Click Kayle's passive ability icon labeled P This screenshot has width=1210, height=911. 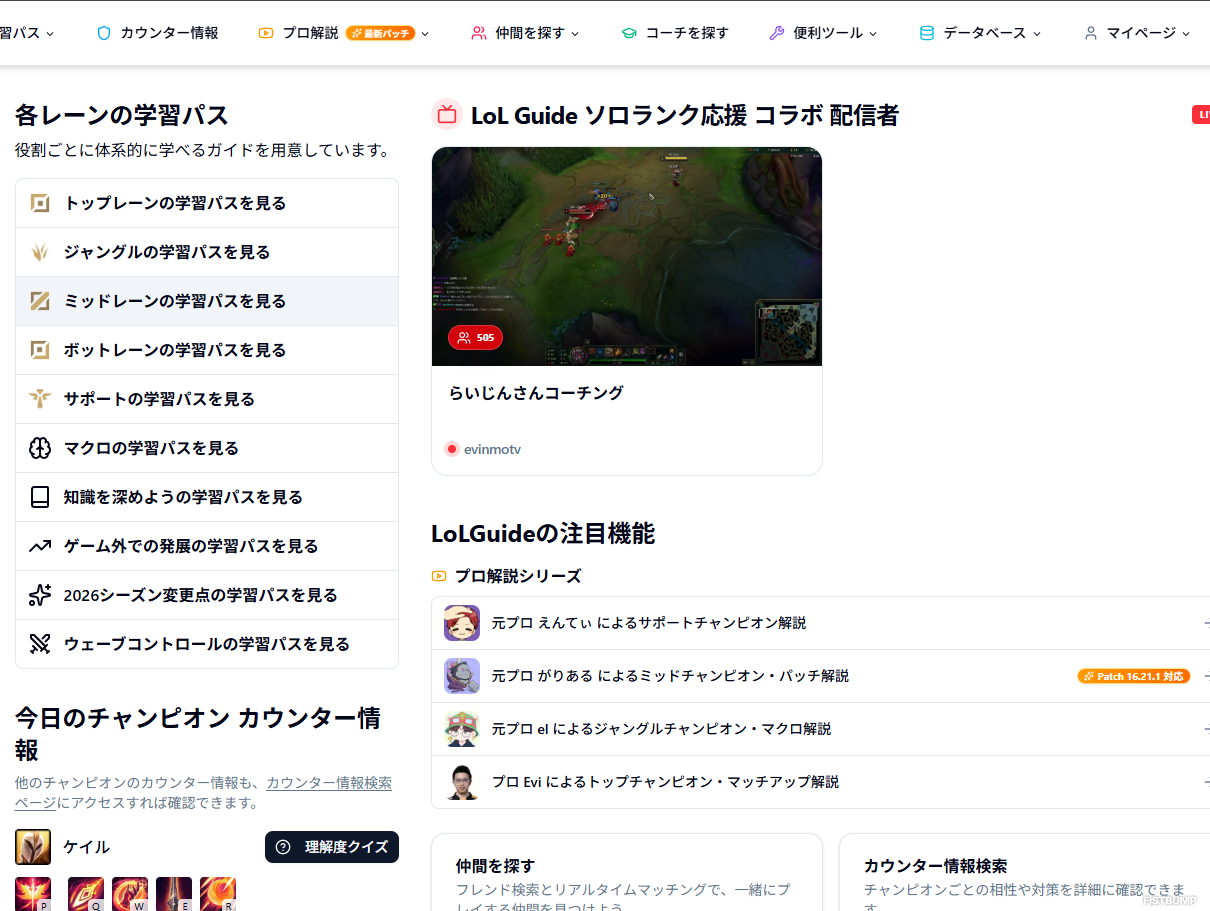point(33,894)
